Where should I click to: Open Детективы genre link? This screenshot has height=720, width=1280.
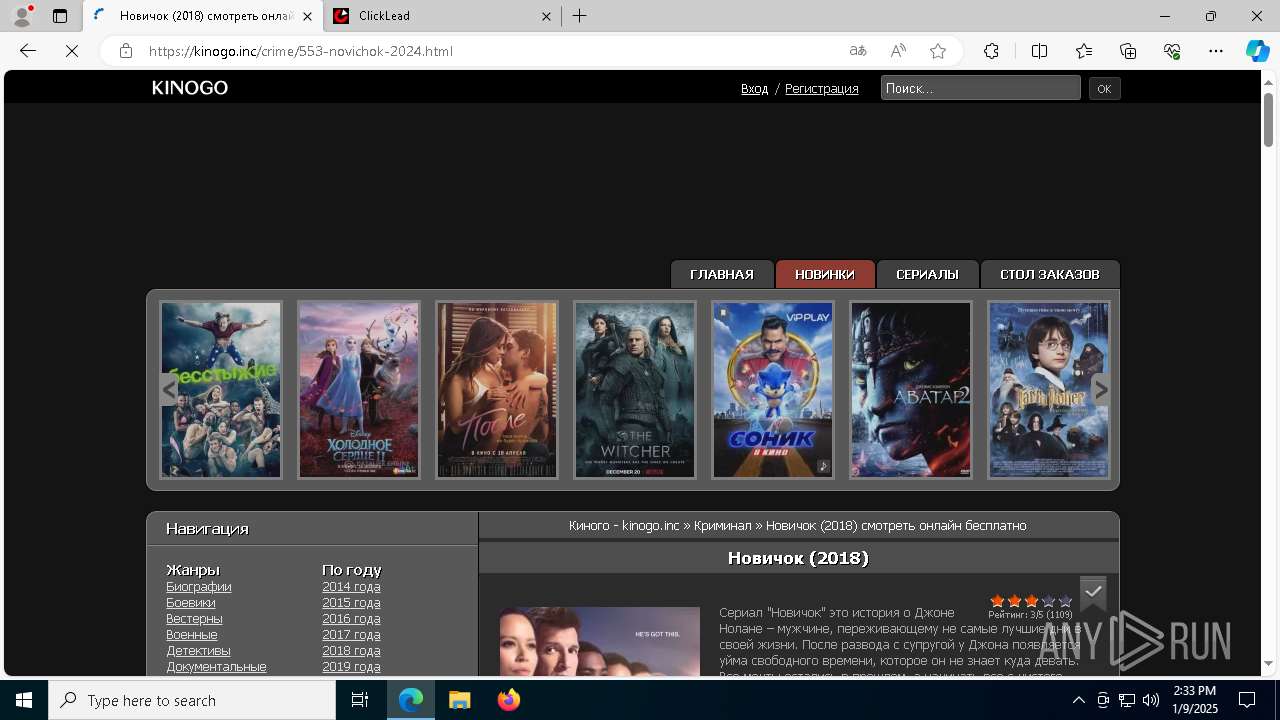pos(198,651)
